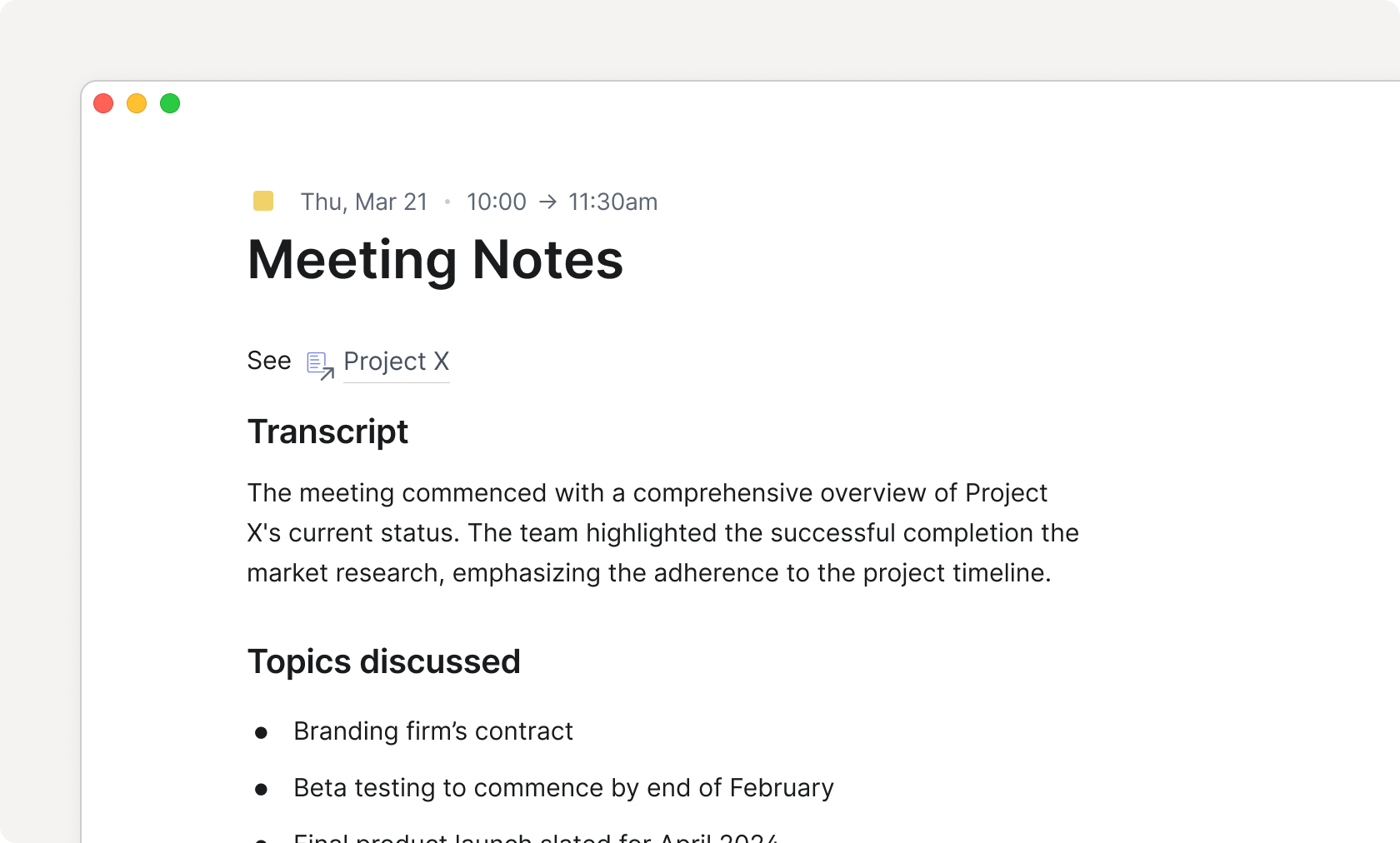Select the Topics discussed heading

pos(383,661)
